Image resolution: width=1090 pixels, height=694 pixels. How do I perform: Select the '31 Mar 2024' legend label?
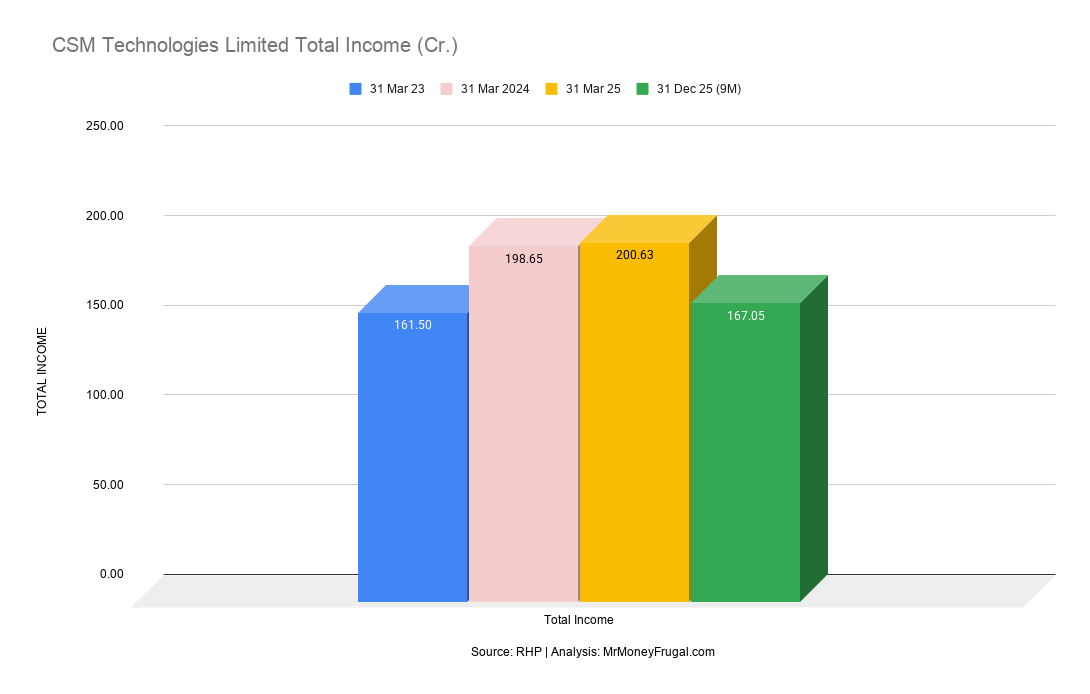495,89
